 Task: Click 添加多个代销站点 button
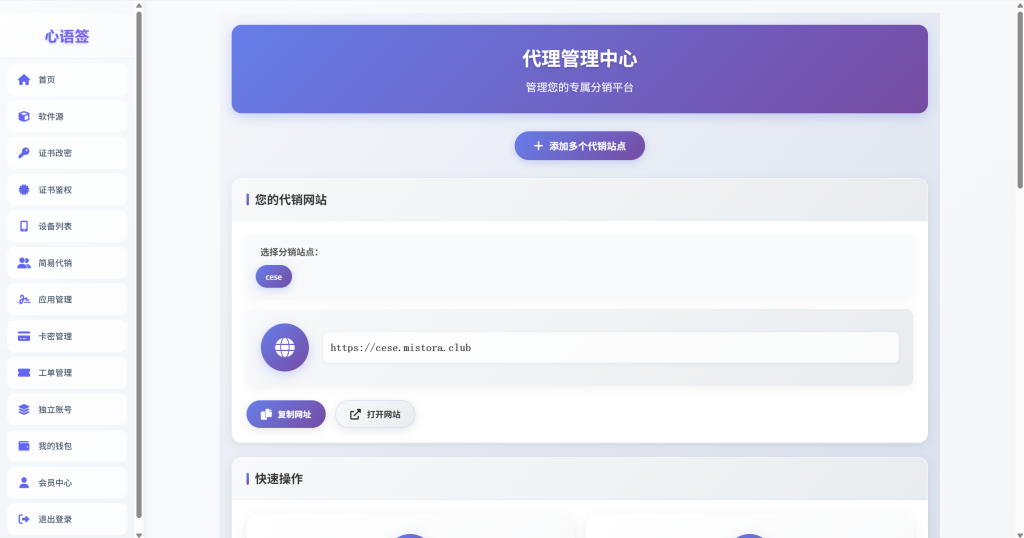(x=580, y=146)
